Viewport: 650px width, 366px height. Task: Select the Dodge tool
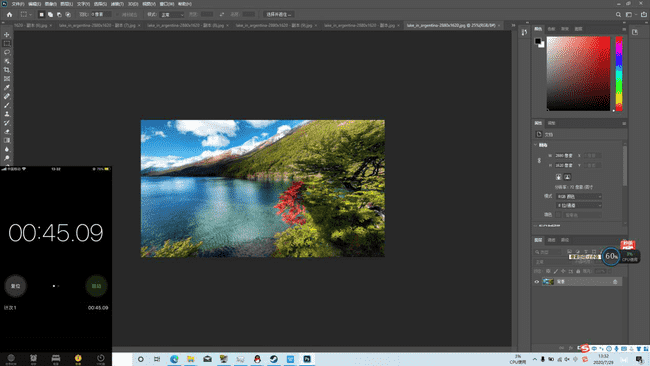point(7,158)
